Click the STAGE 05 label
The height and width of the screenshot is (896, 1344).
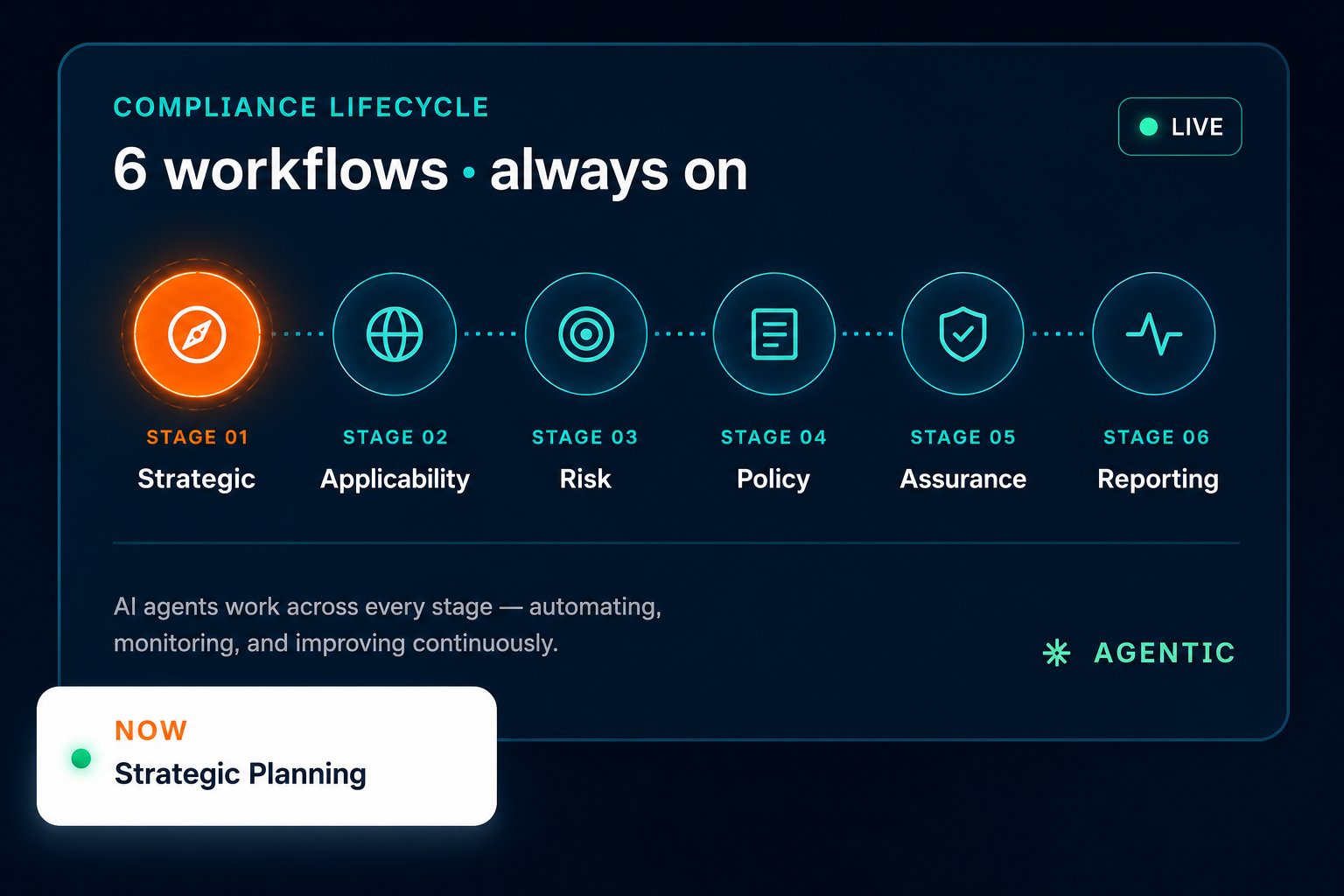click(963, 437)
